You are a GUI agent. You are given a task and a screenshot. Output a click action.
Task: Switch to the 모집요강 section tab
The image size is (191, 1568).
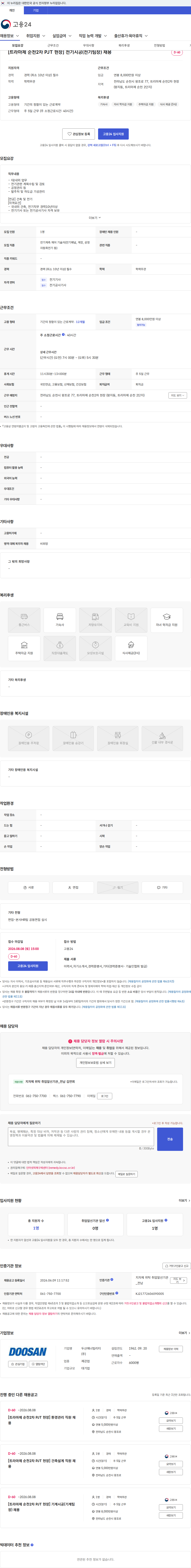click(18, 46)
